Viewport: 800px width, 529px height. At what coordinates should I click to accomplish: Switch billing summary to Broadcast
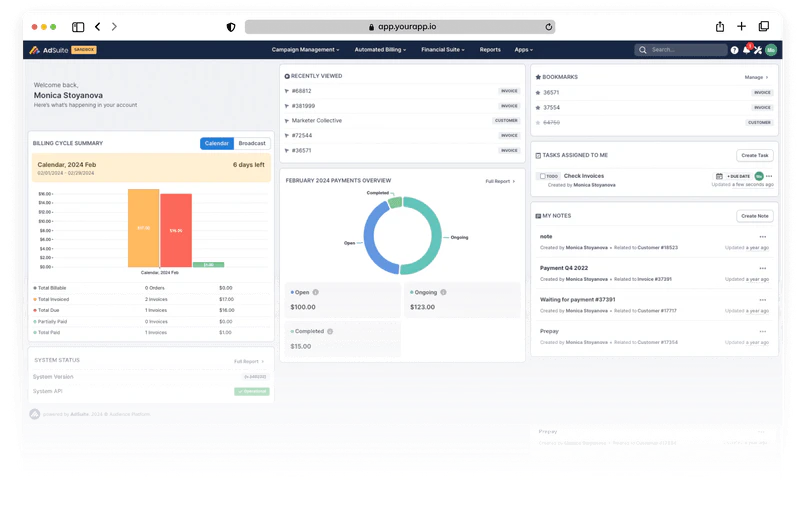[252, 143]
